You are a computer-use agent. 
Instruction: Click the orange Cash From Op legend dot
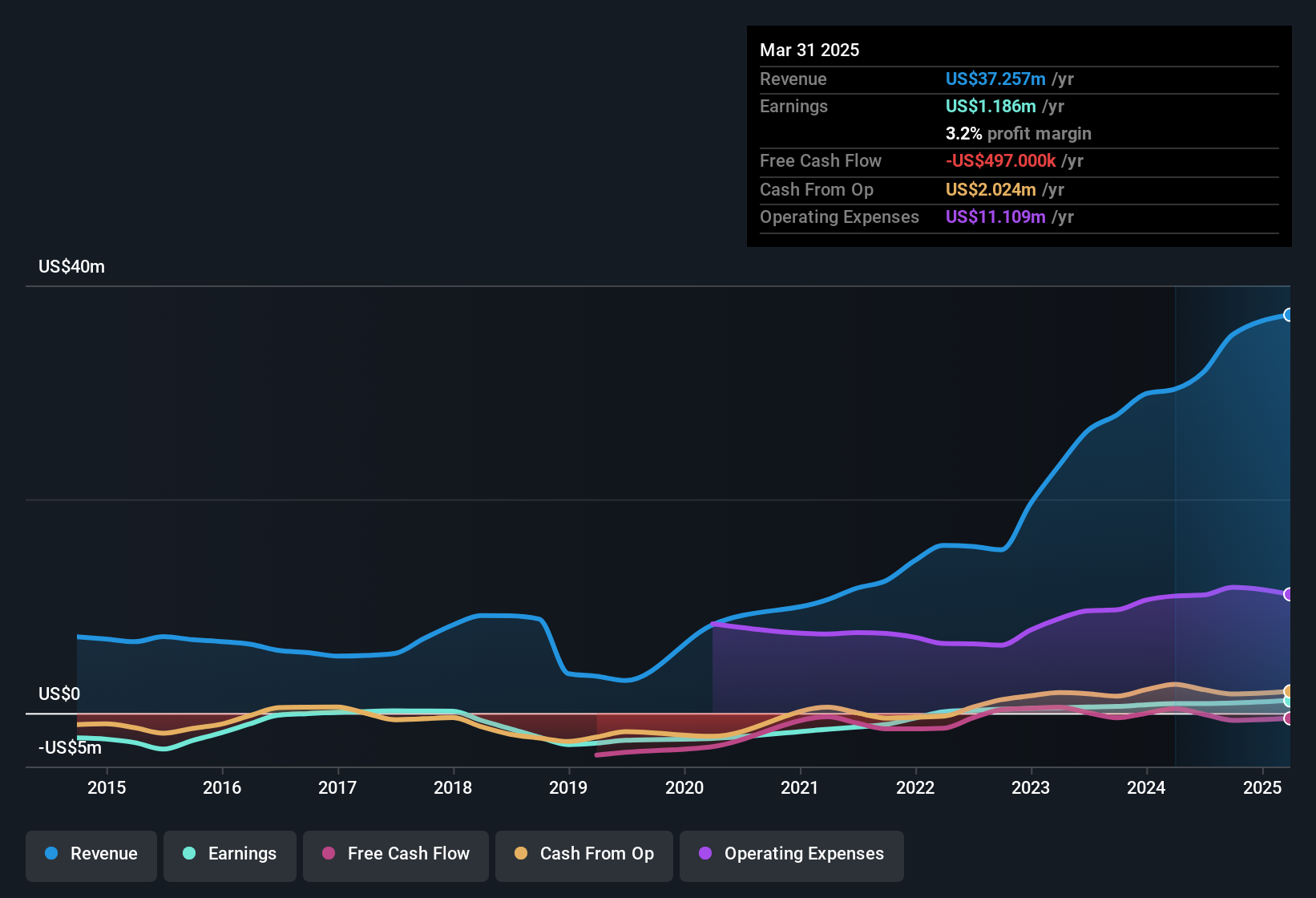coord(521,853)
